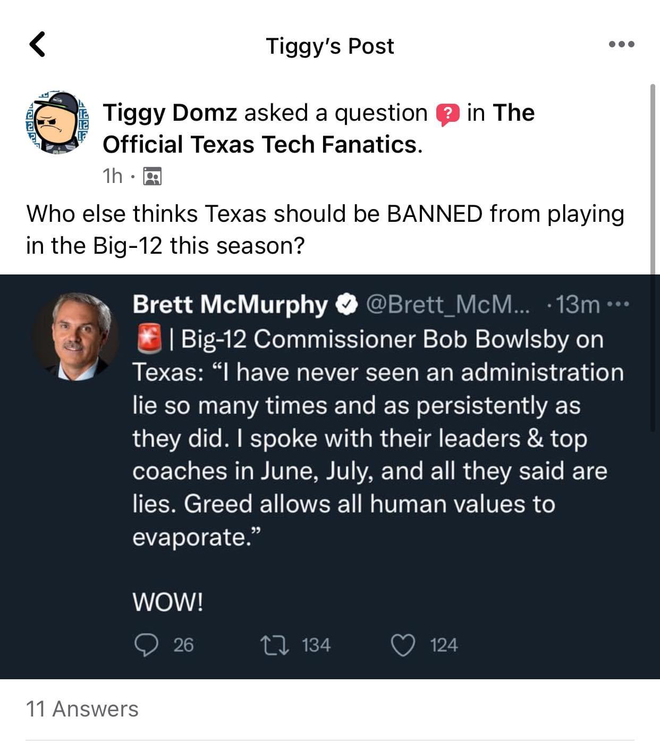The image size is (660, 750).
Task: Tap the red siren emoji in tweet
Action: (147, 339)
